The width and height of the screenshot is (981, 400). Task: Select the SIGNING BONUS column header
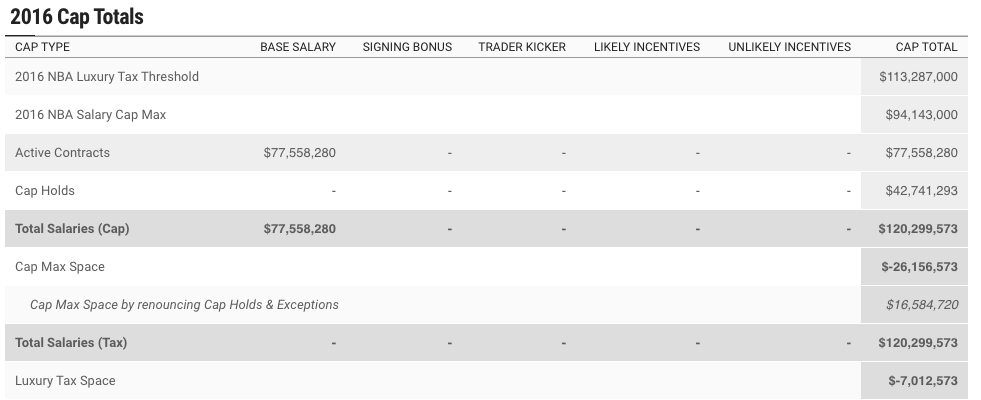[407, 47]
